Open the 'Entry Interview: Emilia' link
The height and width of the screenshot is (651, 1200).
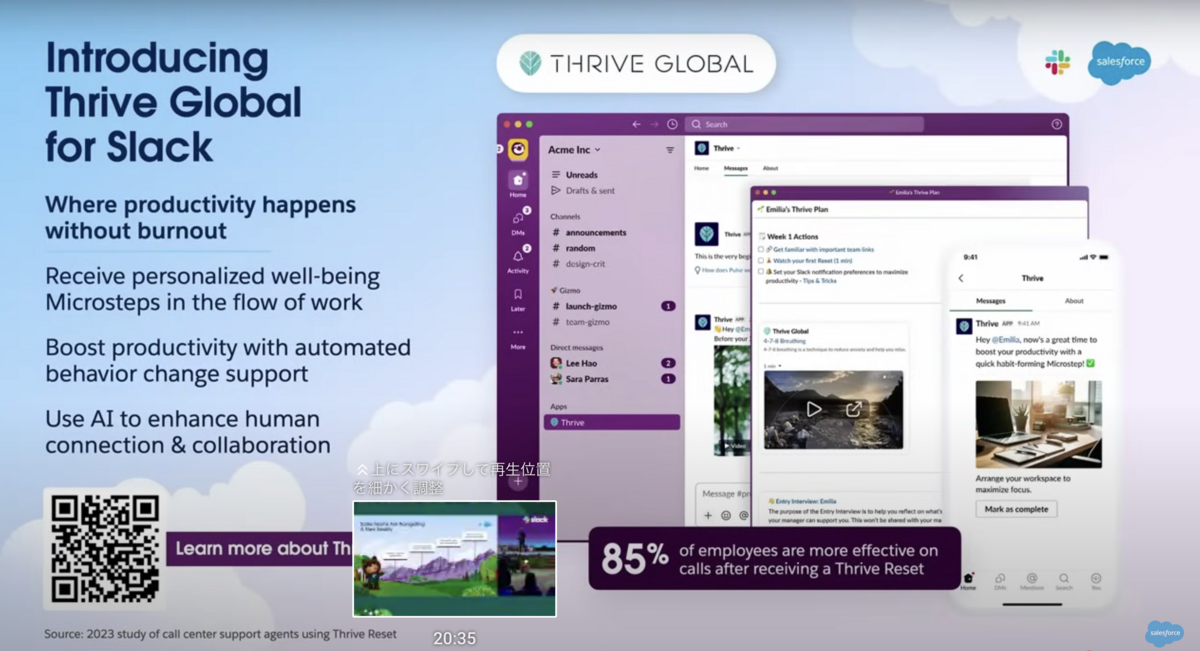click(806, 501)
